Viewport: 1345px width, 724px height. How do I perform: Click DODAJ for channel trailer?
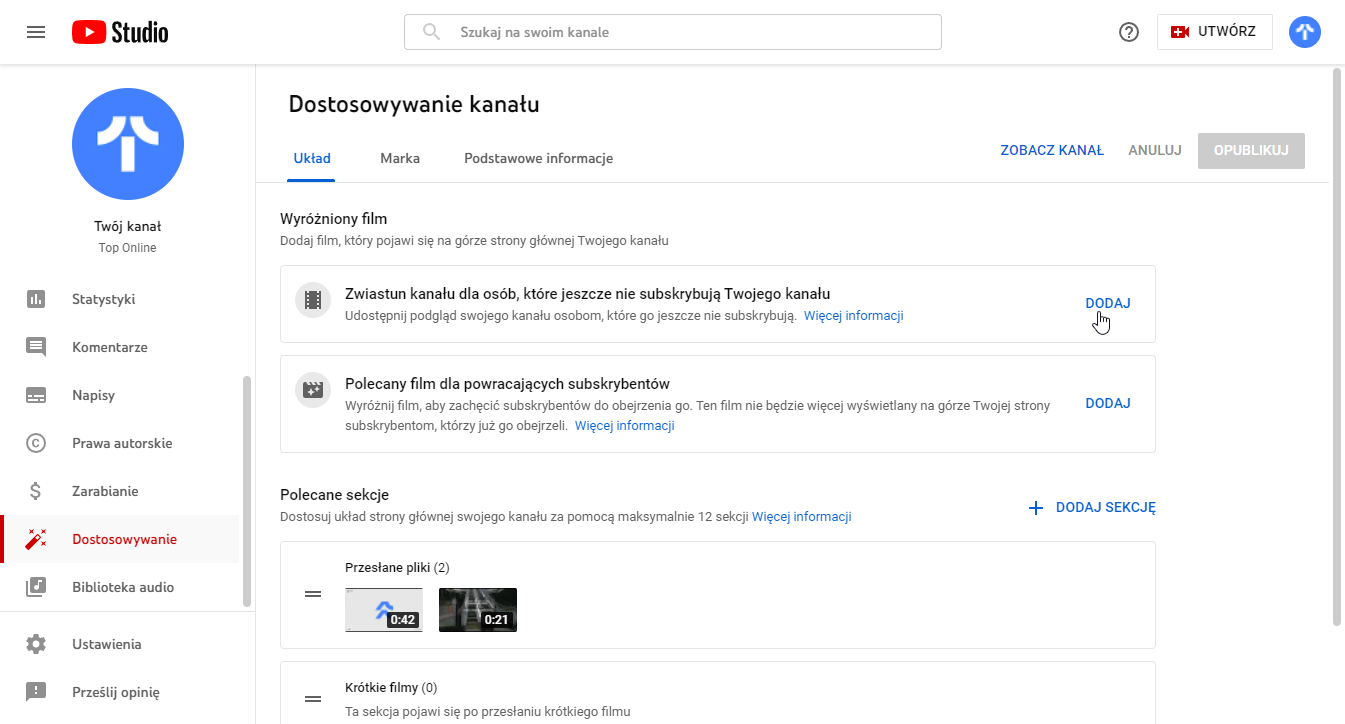click(x=1108, y=303)
